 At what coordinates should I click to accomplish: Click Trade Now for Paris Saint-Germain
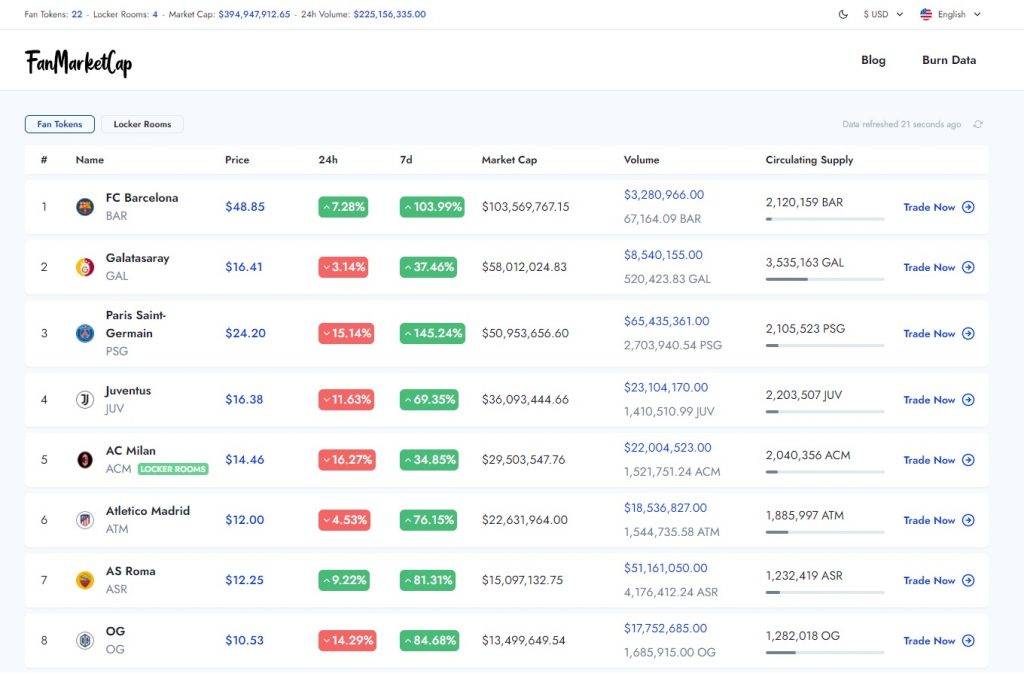pyautogui.click(x=939, y=334)
